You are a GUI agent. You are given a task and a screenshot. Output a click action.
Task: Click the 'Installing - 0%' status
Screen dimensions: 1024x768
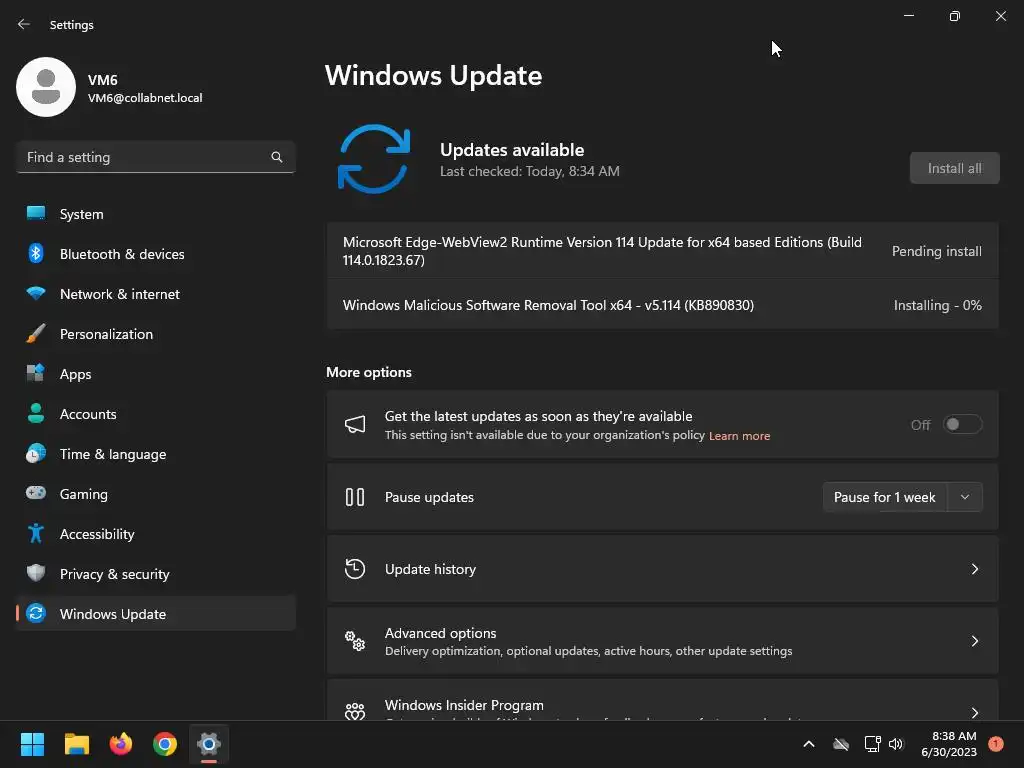click(937, 305)
